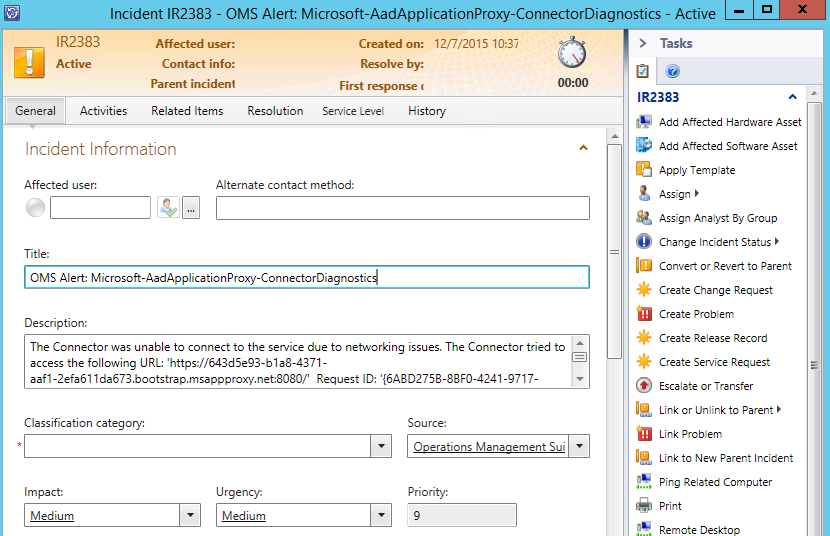Click the Escalate or Transfer icon
Image resolution: width=830 pixels, height=536 pixels.
point(644,386)
